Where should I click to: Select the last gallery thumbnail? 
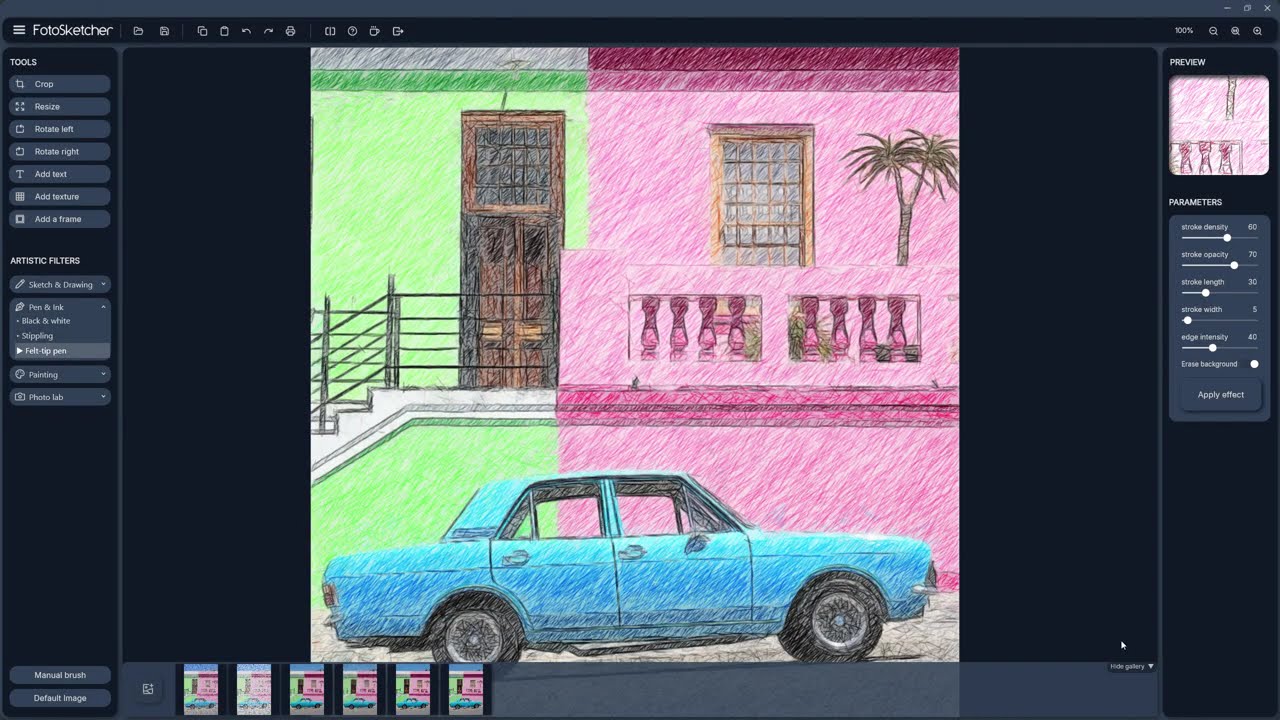tap(466, 689)
